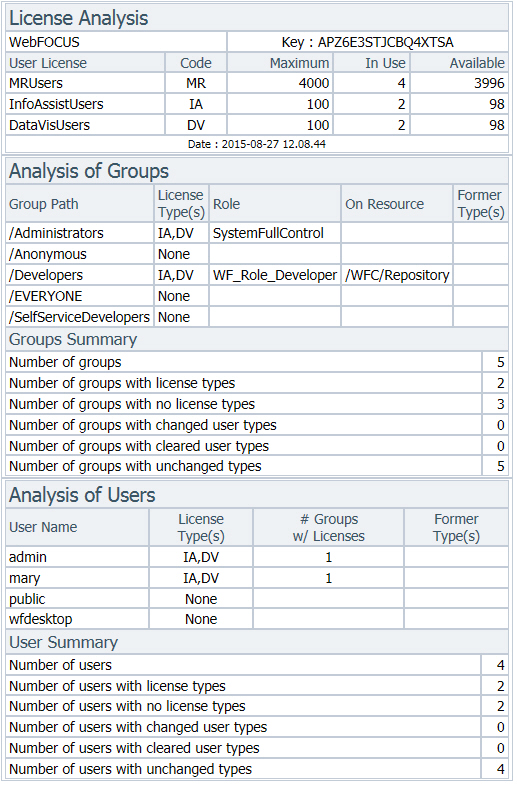Click the admin user name
517x786 pixels.
[x=28, y=557]
